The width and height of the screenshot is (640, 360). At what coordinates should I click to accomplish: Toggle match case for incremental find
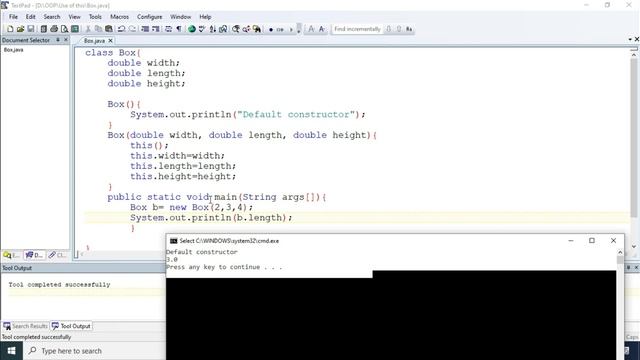[x=409, y=29]
